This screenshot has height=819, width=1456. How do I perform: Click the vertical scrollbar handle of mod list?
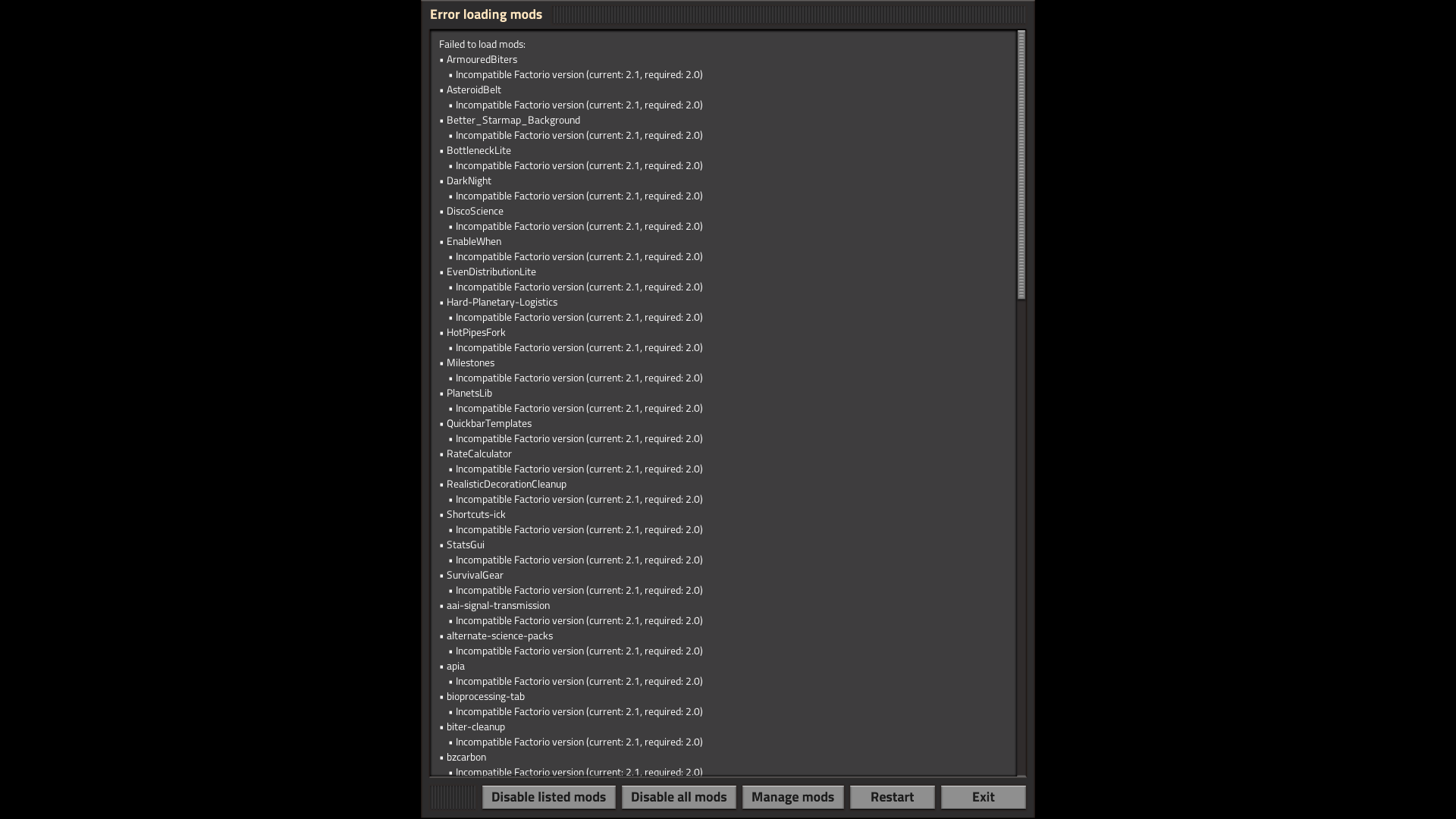click(x=1021, y=165)
